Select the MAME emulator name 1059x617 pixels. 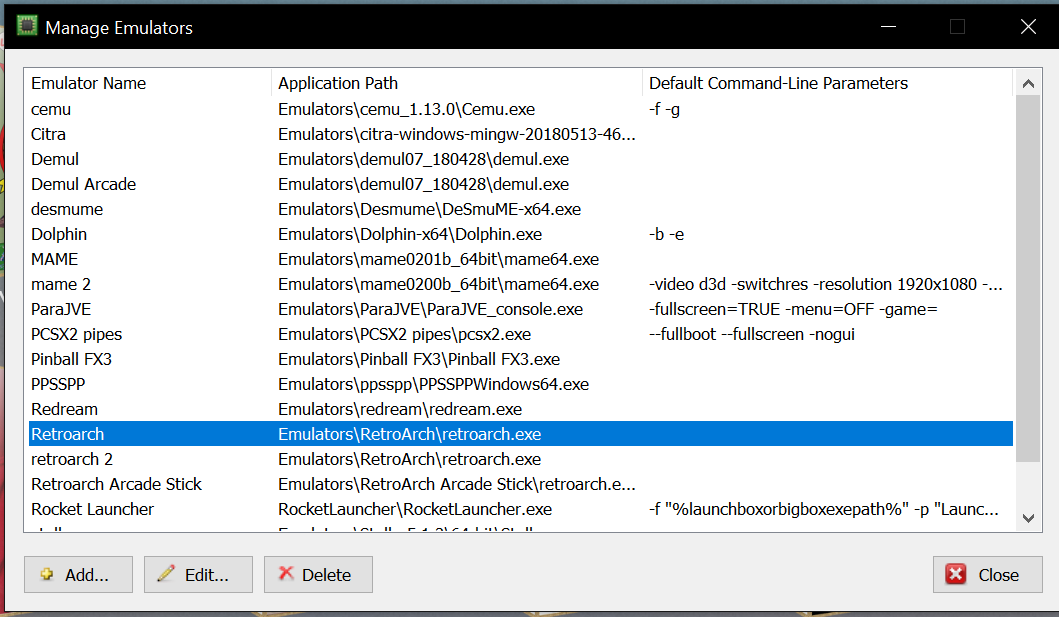55,259
